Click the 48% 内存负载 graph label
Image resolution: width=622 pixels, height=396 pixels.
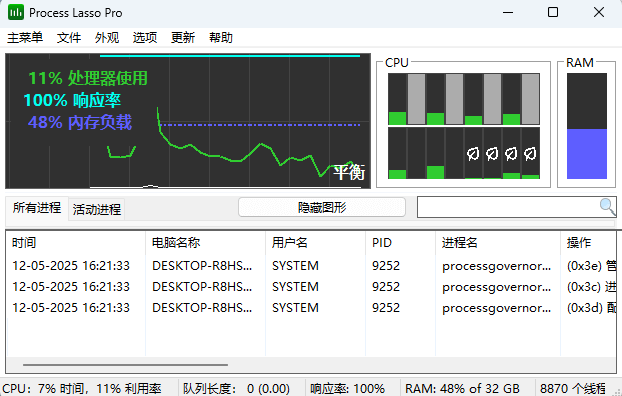coord(80,123)
